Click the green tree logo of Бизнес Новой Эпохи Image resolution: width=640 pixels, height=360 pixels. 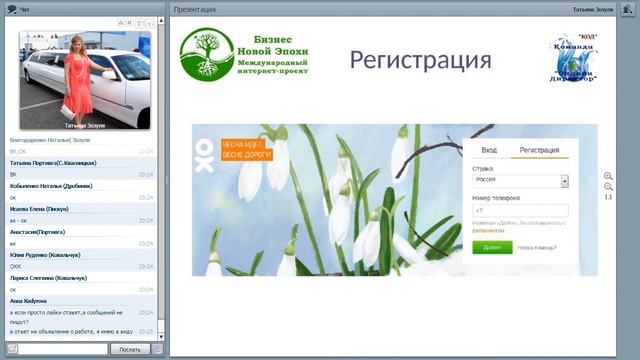pyautogui.click(x=207, y=55)
